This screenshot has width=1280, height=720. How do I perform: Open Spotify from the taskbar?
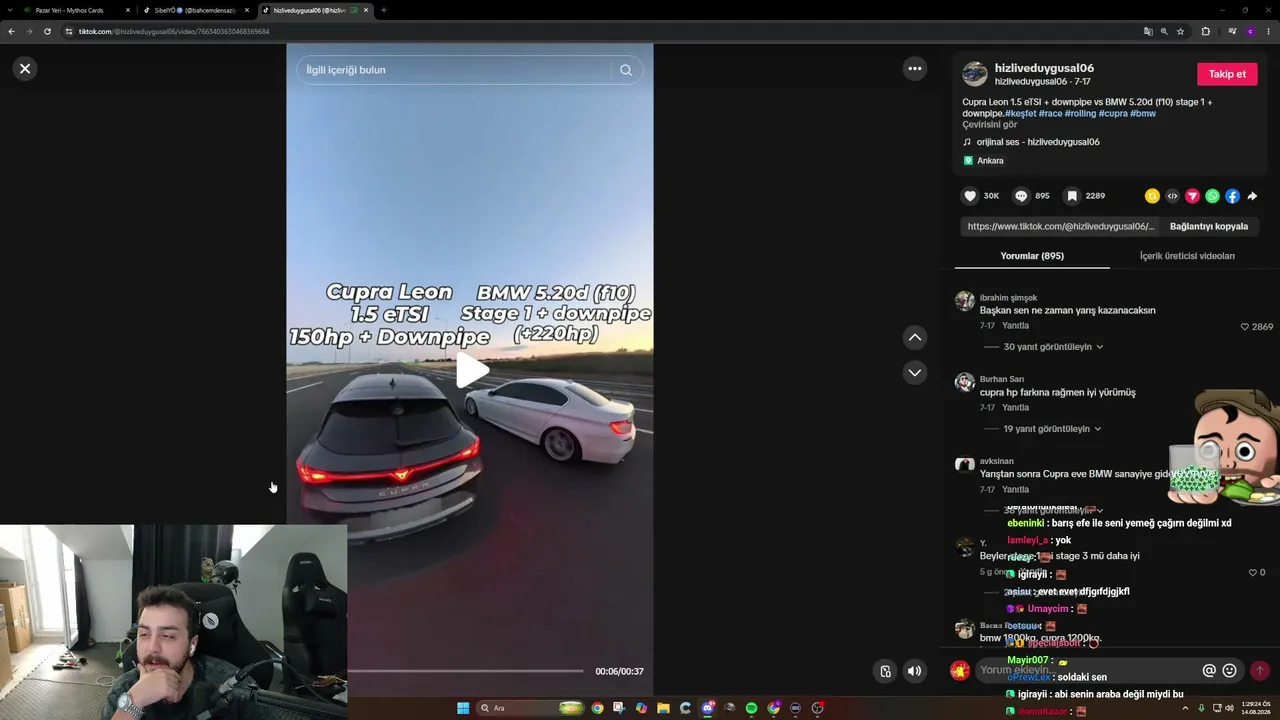[x=751, y=708]
